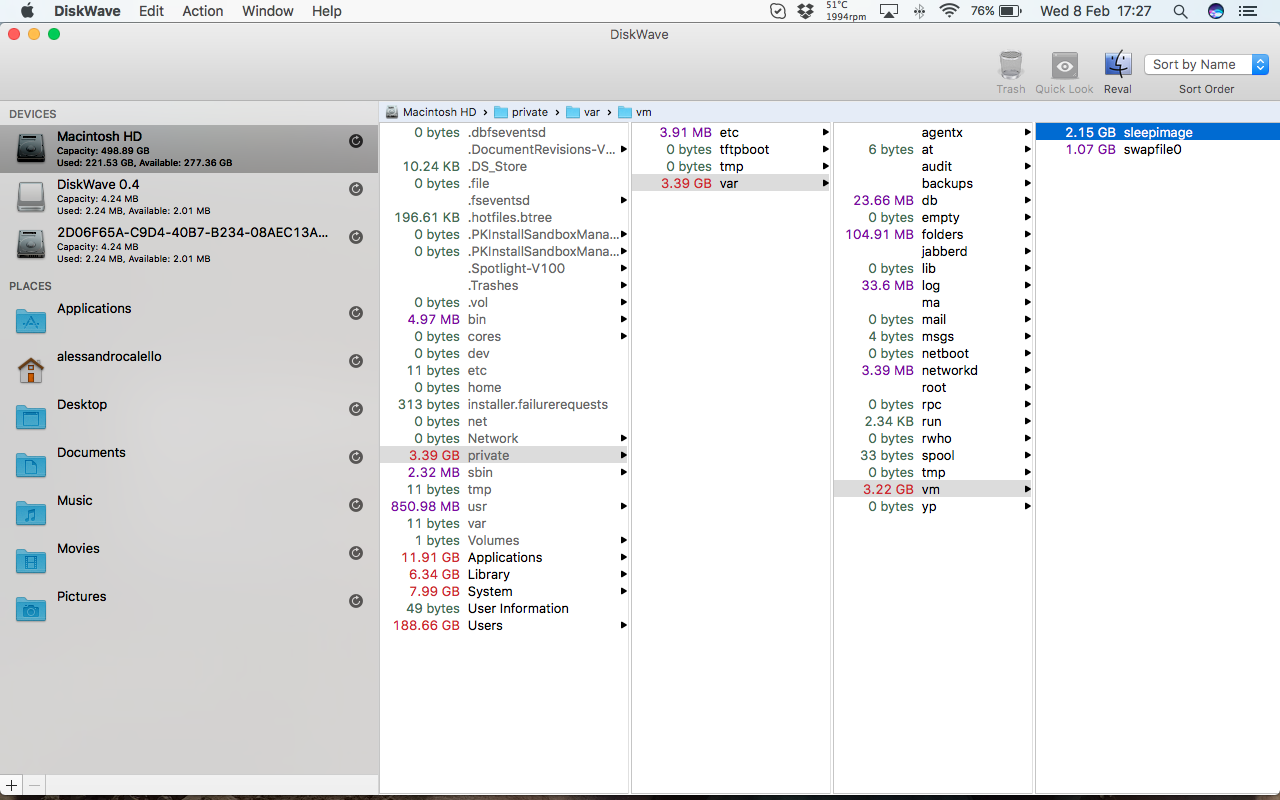The image size is (1280, 800).
Task: Select the vm folder row
Action: pos(934,489)
